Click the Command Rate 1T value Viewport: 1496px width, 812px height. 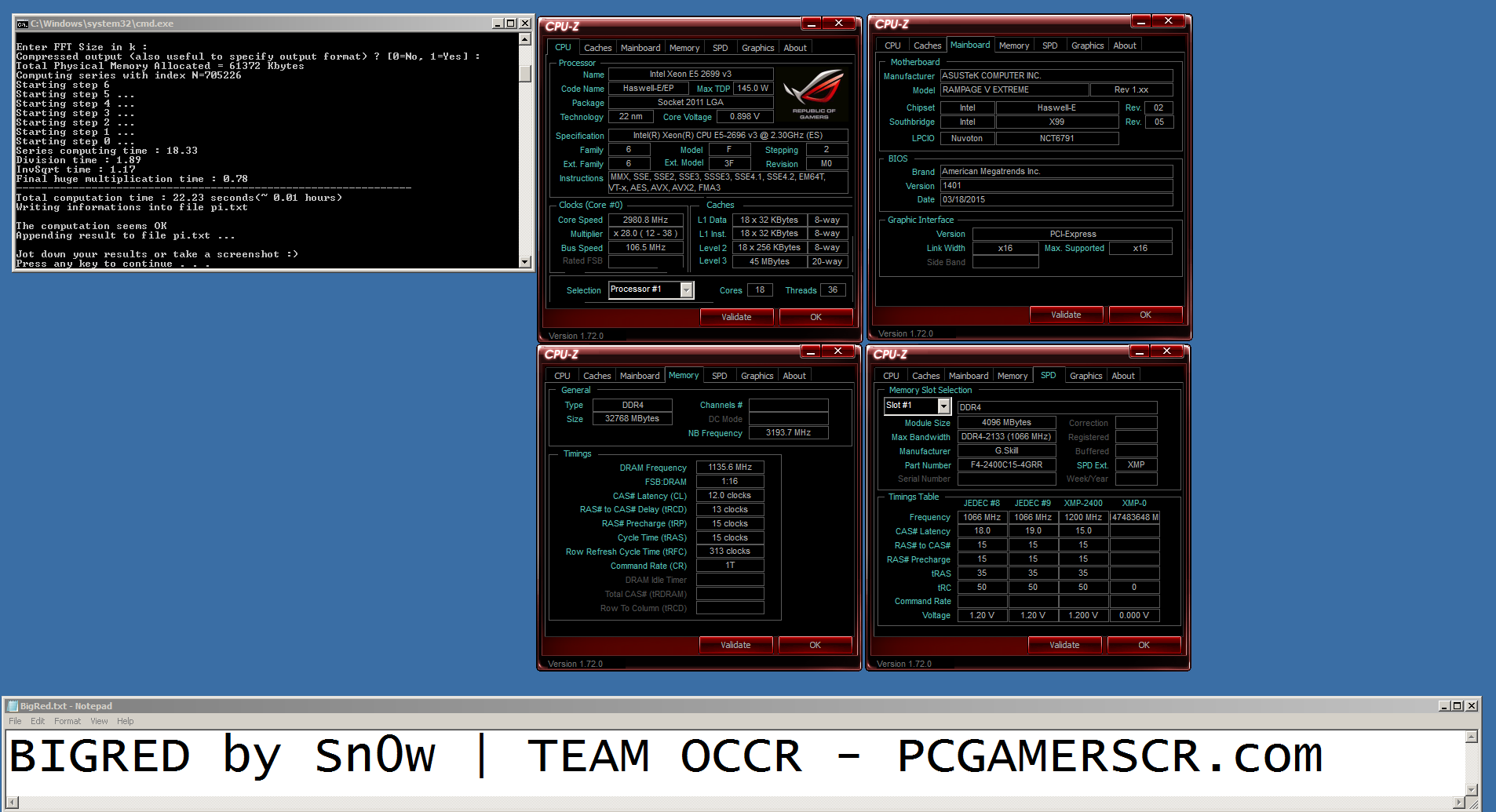click(730, 565)
